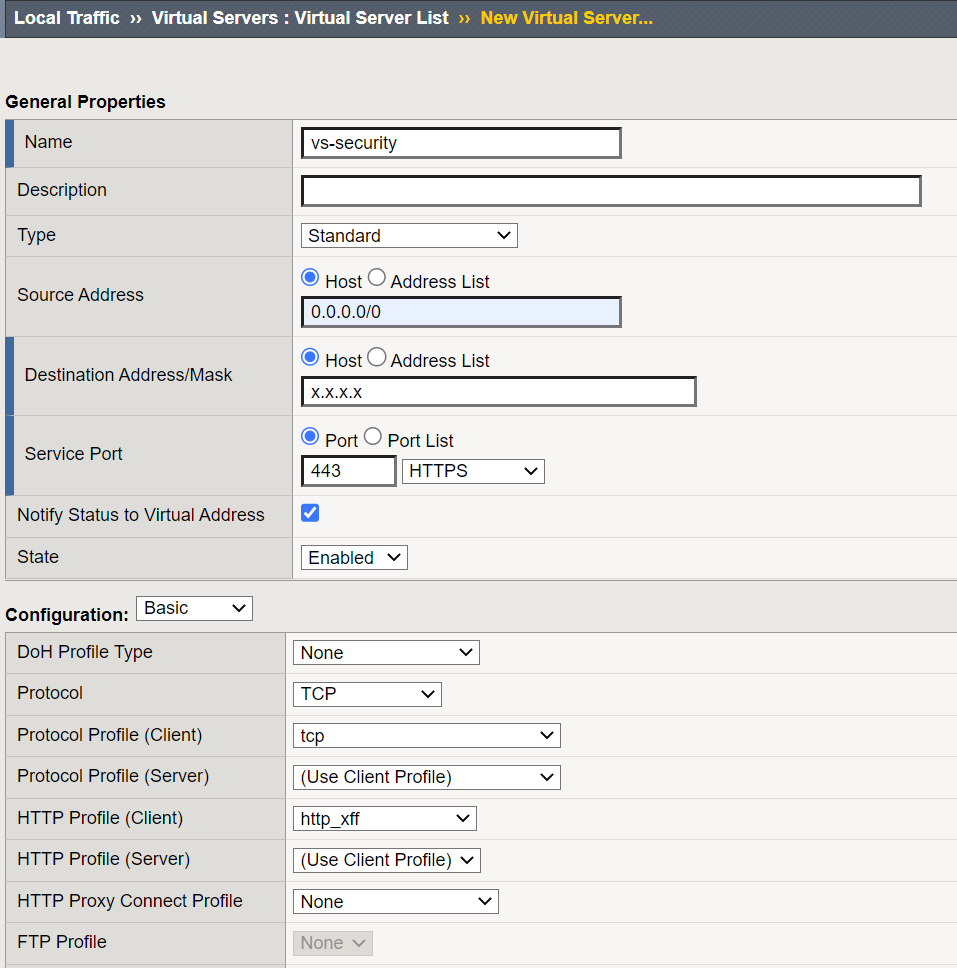
Task: Open the Protocol Profile (Server) dropdown
Action: [x=427, y=777]
